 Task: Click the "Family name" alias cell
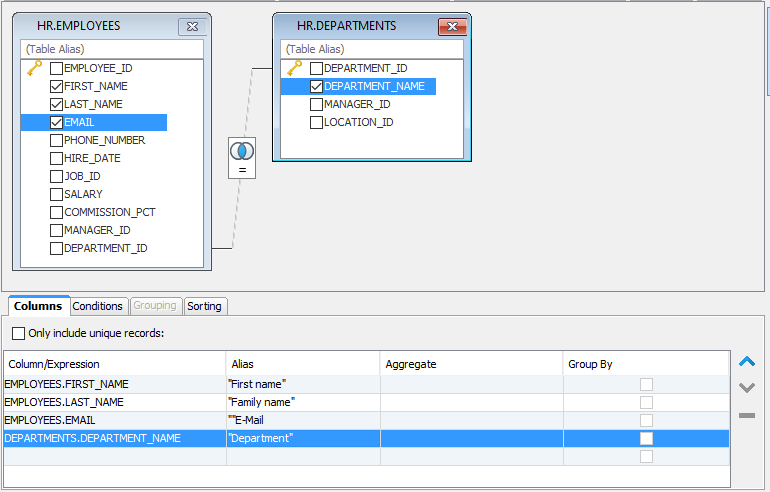click(302, 402)
